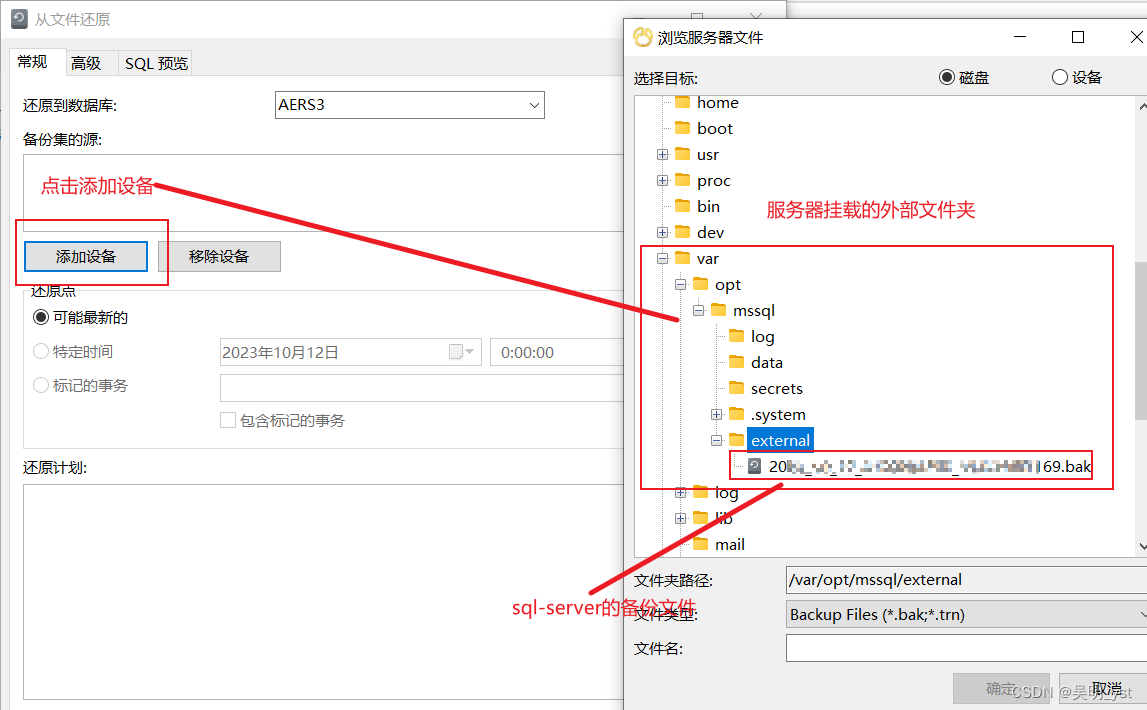This screenshot has height=710, width=1147.
Task: Click the home folder icon in tree
Action: click(x=682, y=102)
